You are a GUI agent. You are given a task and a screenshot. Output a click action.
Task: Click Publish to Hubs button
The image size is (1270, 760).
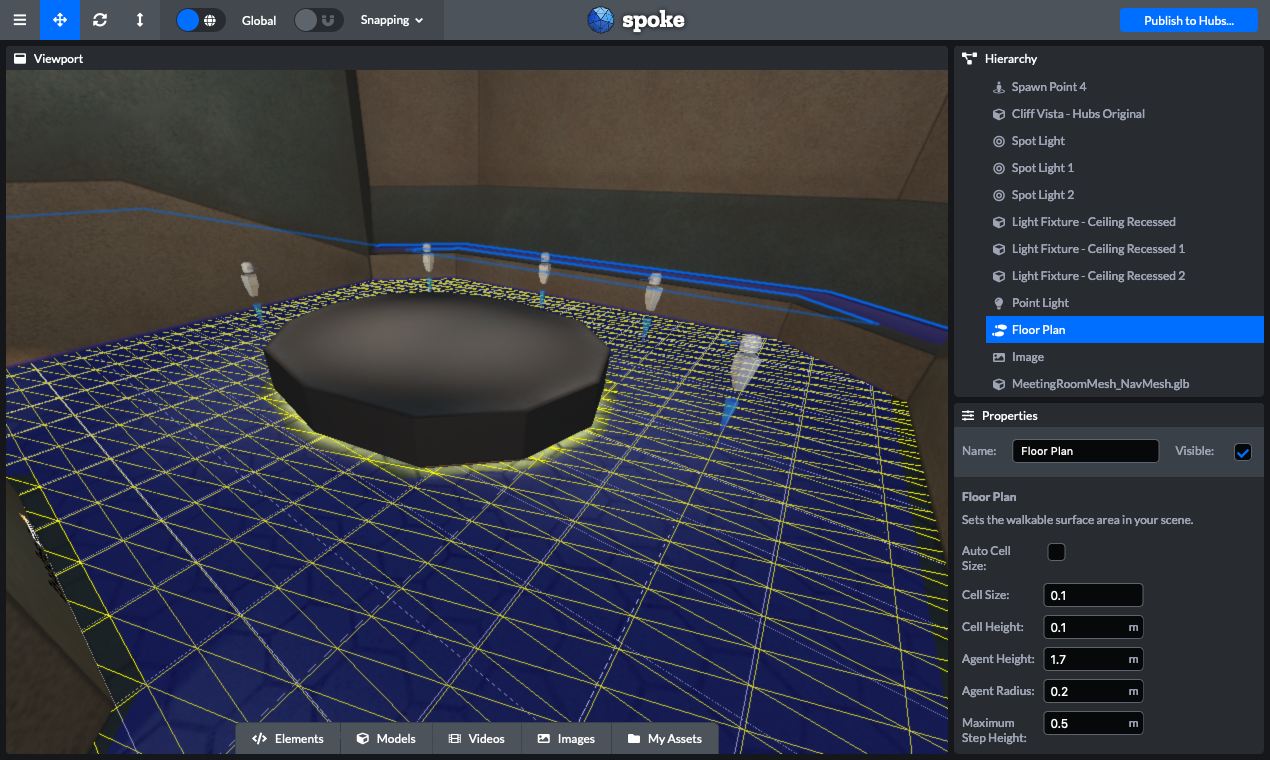[x=1188, y=20]
